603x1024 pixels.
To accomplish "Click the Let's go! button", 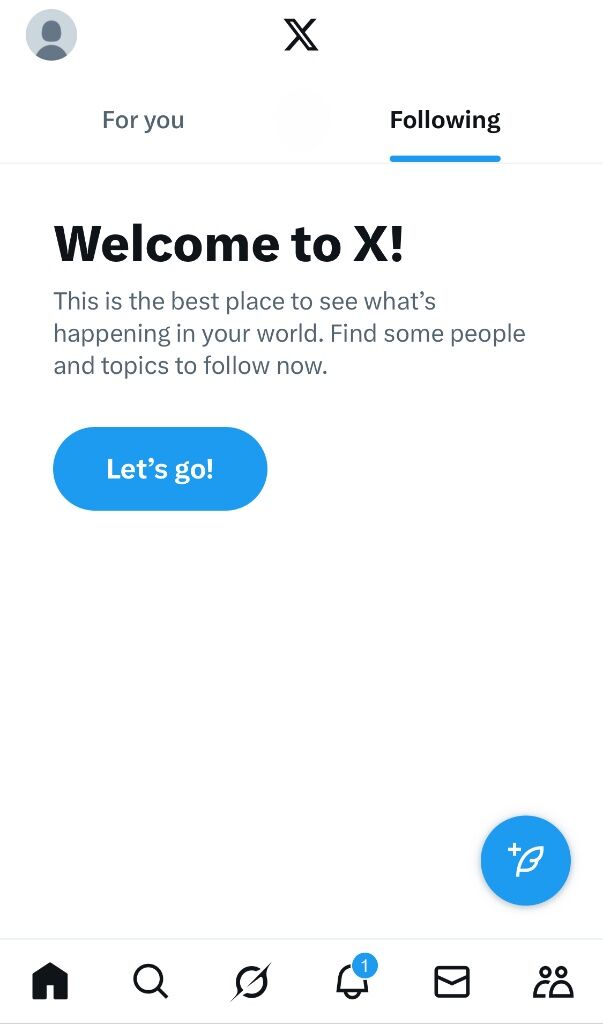I will click(x=160, y=469).
